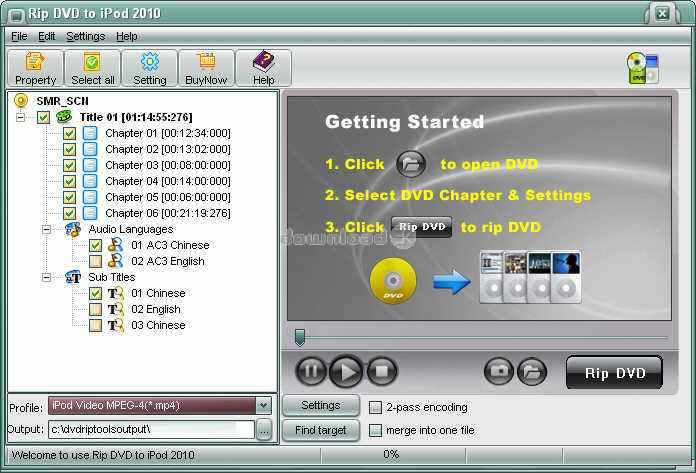Screen dimensions: 696x473
Task: Click the Chapter 06 page icon
Action: [90, 213]
